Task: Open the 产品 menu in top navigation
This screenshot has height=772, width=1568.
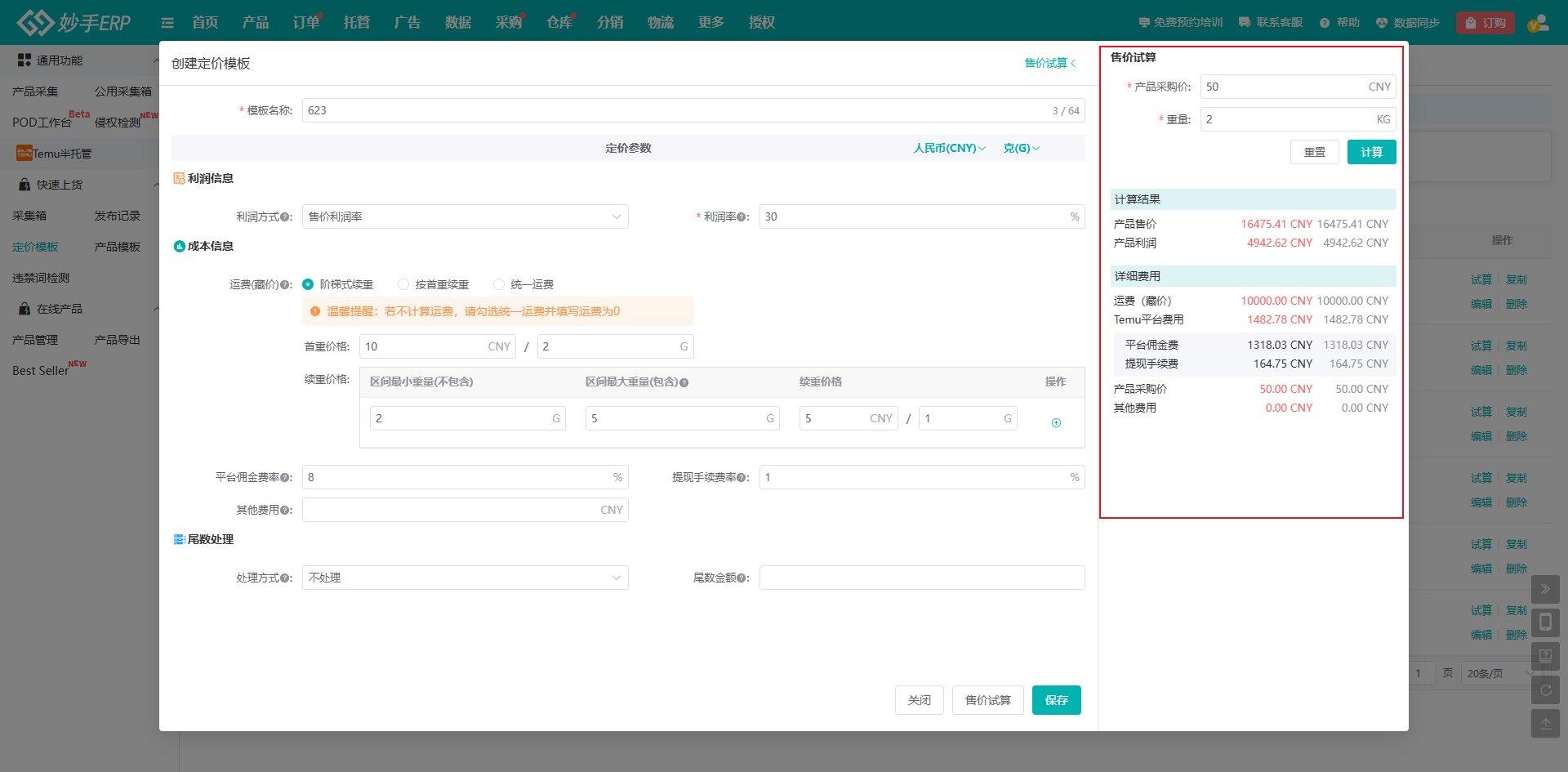Action: coord(255,23)
